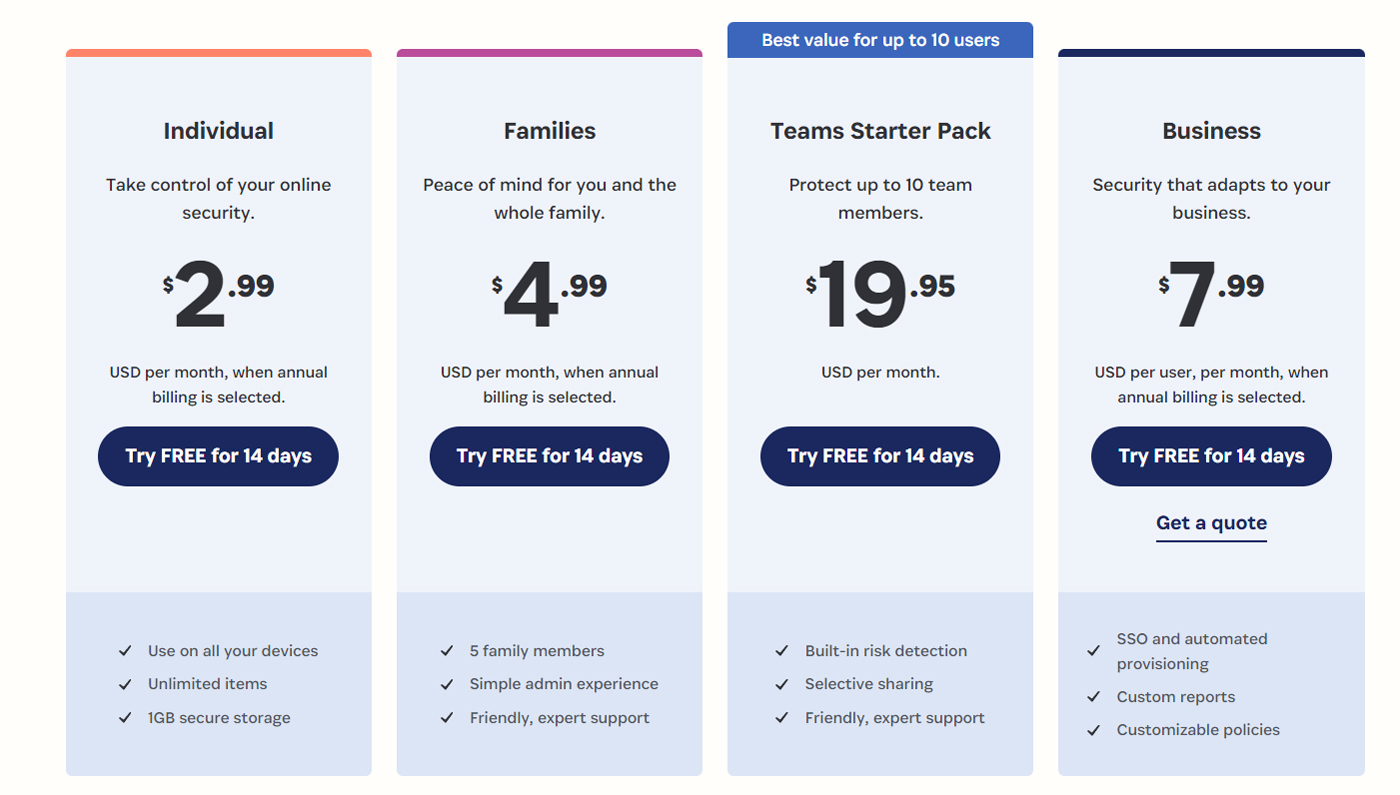Open the Get a quote link
Image resolution: width=1400 pixels, height=795 pixels.
tap(1211, 523)
